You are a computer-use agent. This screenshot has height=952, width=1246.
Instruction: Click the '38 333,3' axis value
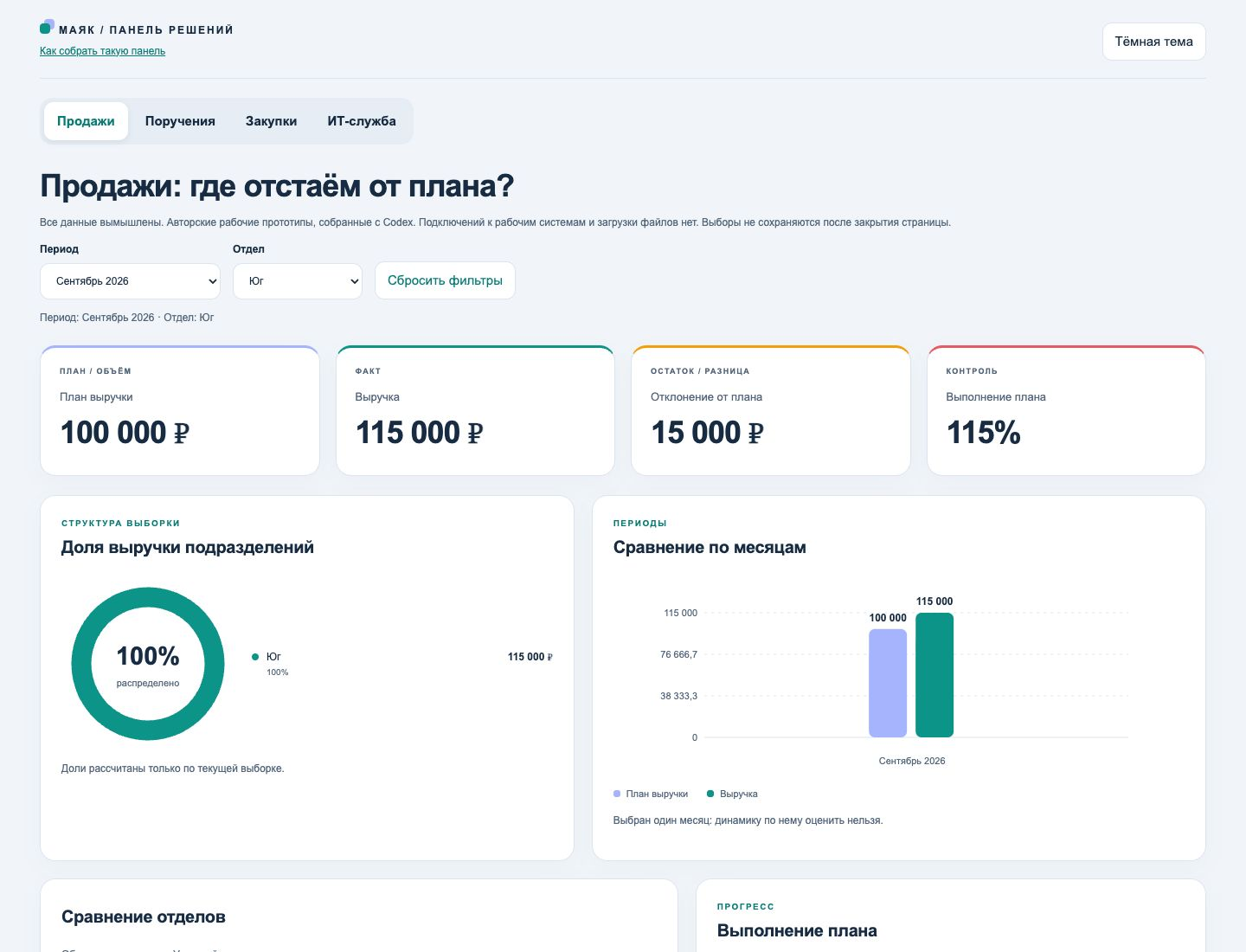(x=678, y=696)
